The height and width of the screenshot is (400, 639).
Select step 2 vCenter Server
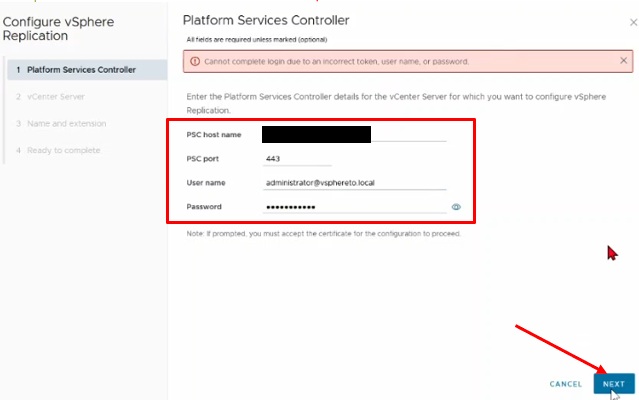(x=50, y=97)
